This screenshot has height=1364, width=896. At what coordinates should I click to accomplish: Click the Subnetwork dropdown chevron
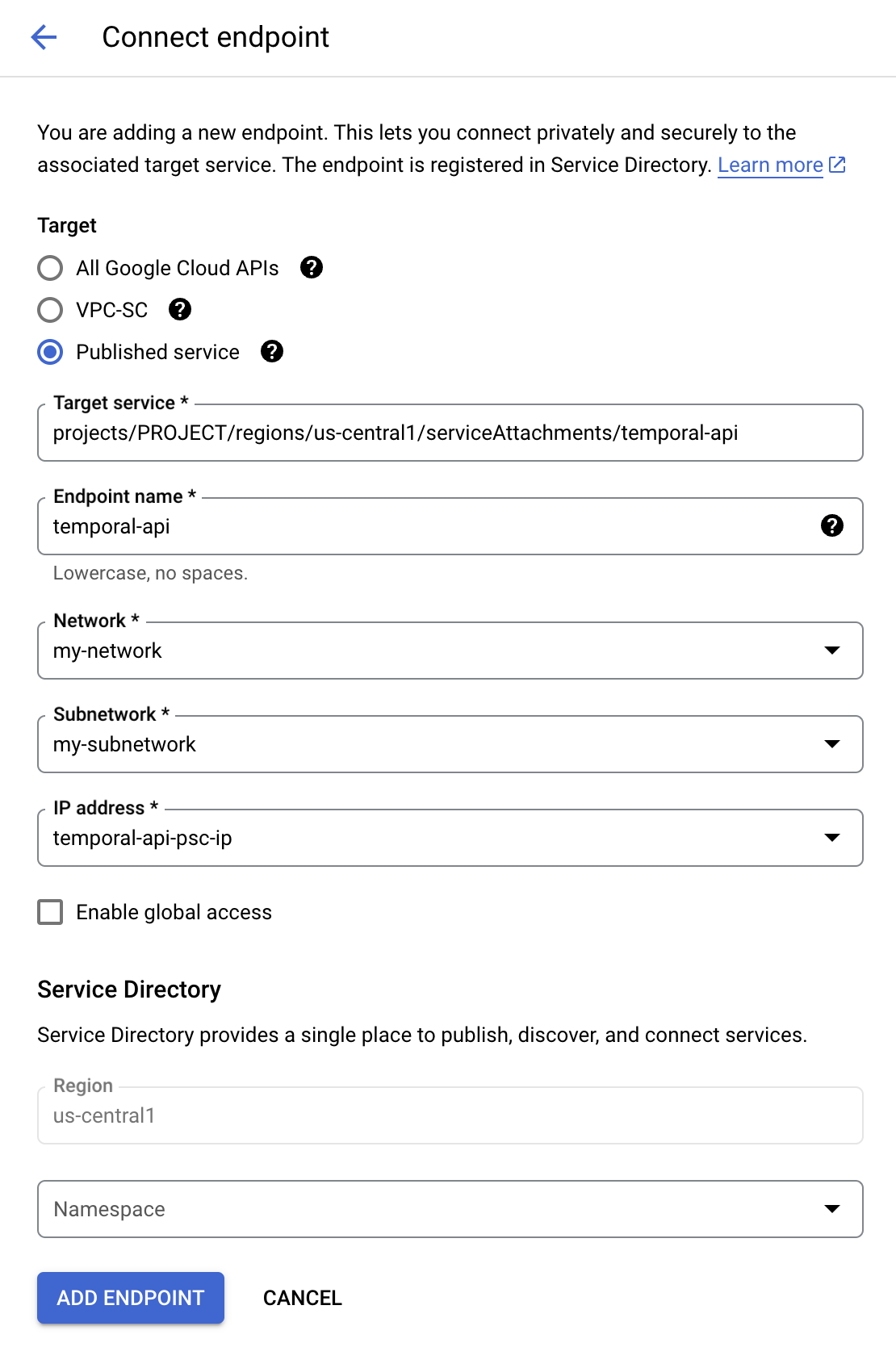pos(833,744)
